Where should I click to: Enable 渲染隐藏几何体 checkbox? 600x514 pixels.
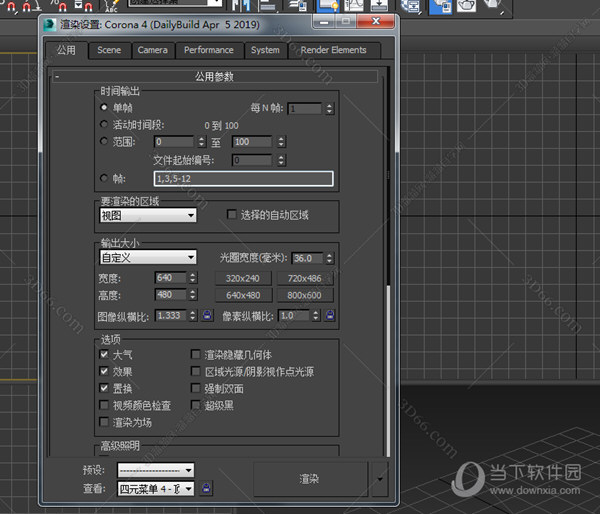[x=196, y=354]
